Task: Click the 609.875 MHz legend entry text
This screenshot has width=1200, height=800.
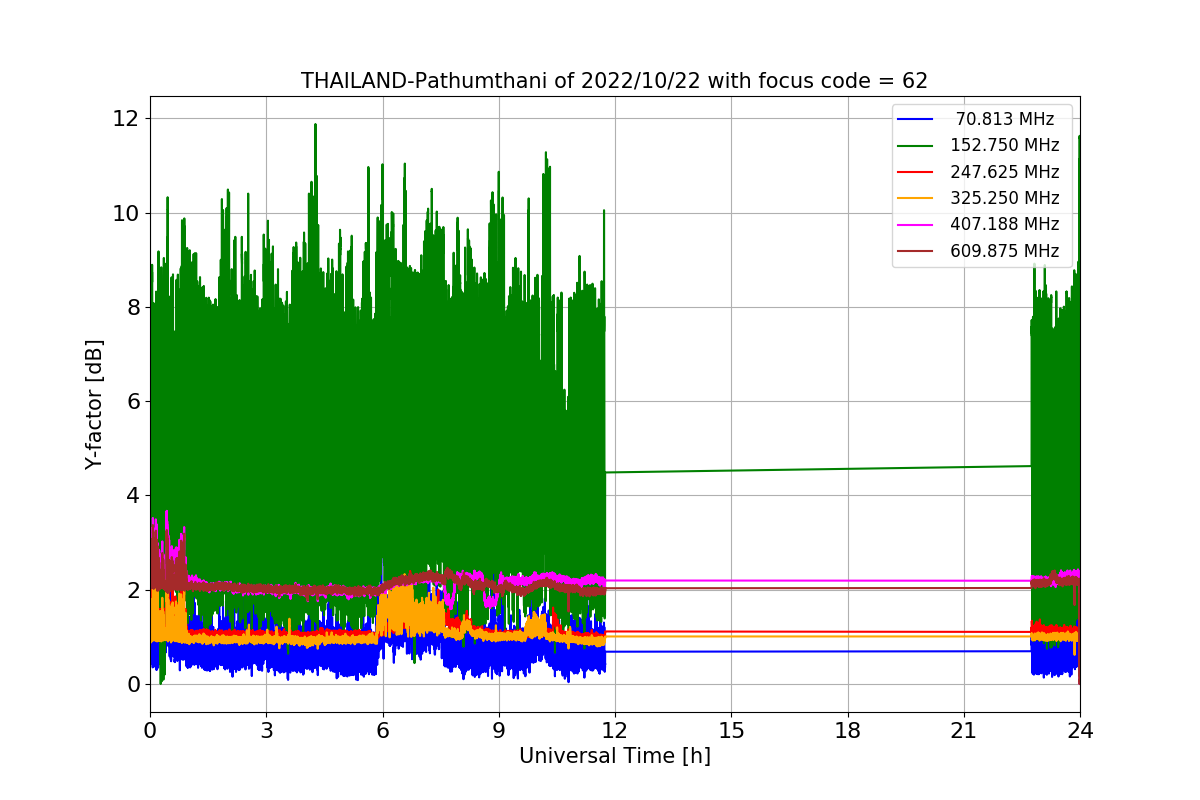Action: click(x=1005, y=251)
